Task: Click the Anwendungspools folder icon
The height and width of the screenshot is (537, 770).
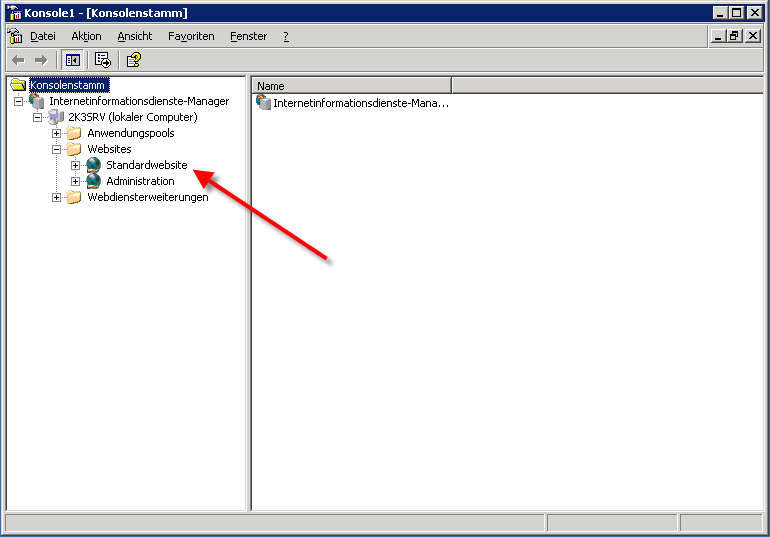Action: tap(74, 133)
